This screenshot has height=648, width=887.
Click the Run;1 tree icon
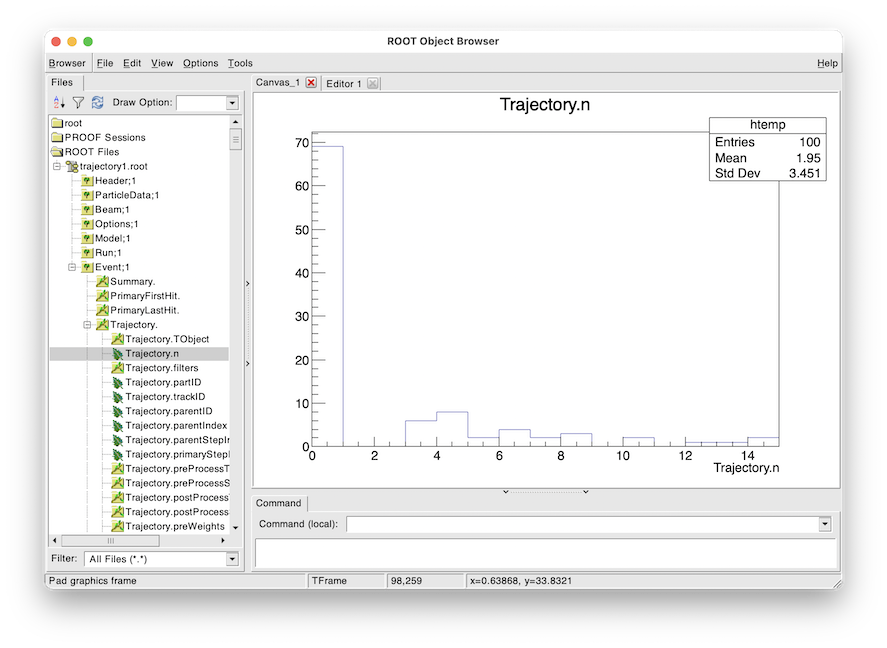(x=87, y=253)
